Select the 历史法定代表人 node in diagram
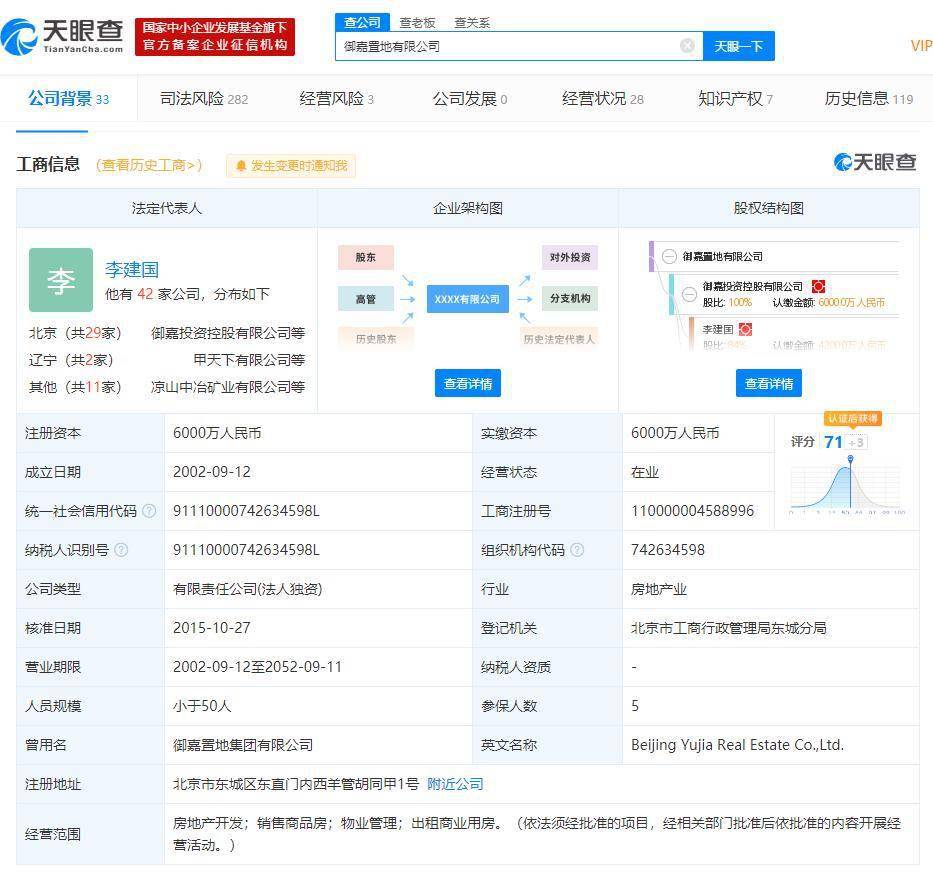Viewport: 933px width, 876px height. pyautogui.click(x=559, y=339)
